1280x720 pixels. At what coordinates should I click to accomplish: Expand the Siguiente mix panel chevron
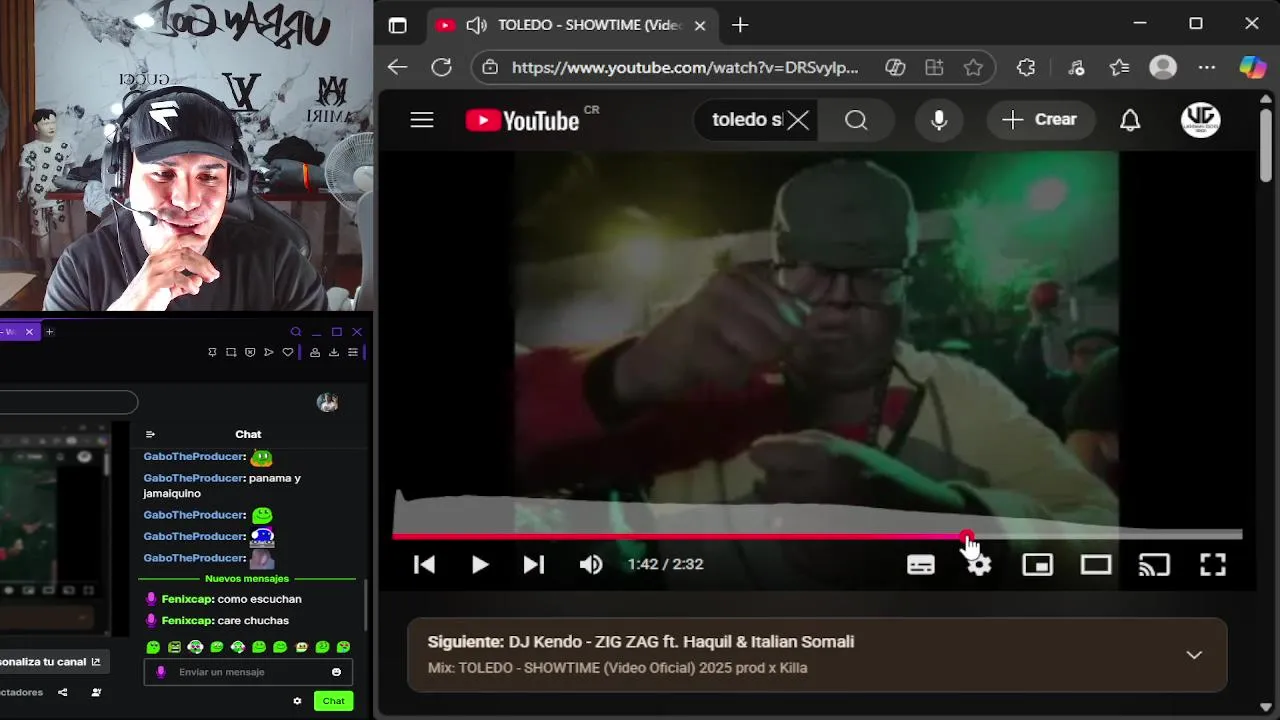(1194, 655)
